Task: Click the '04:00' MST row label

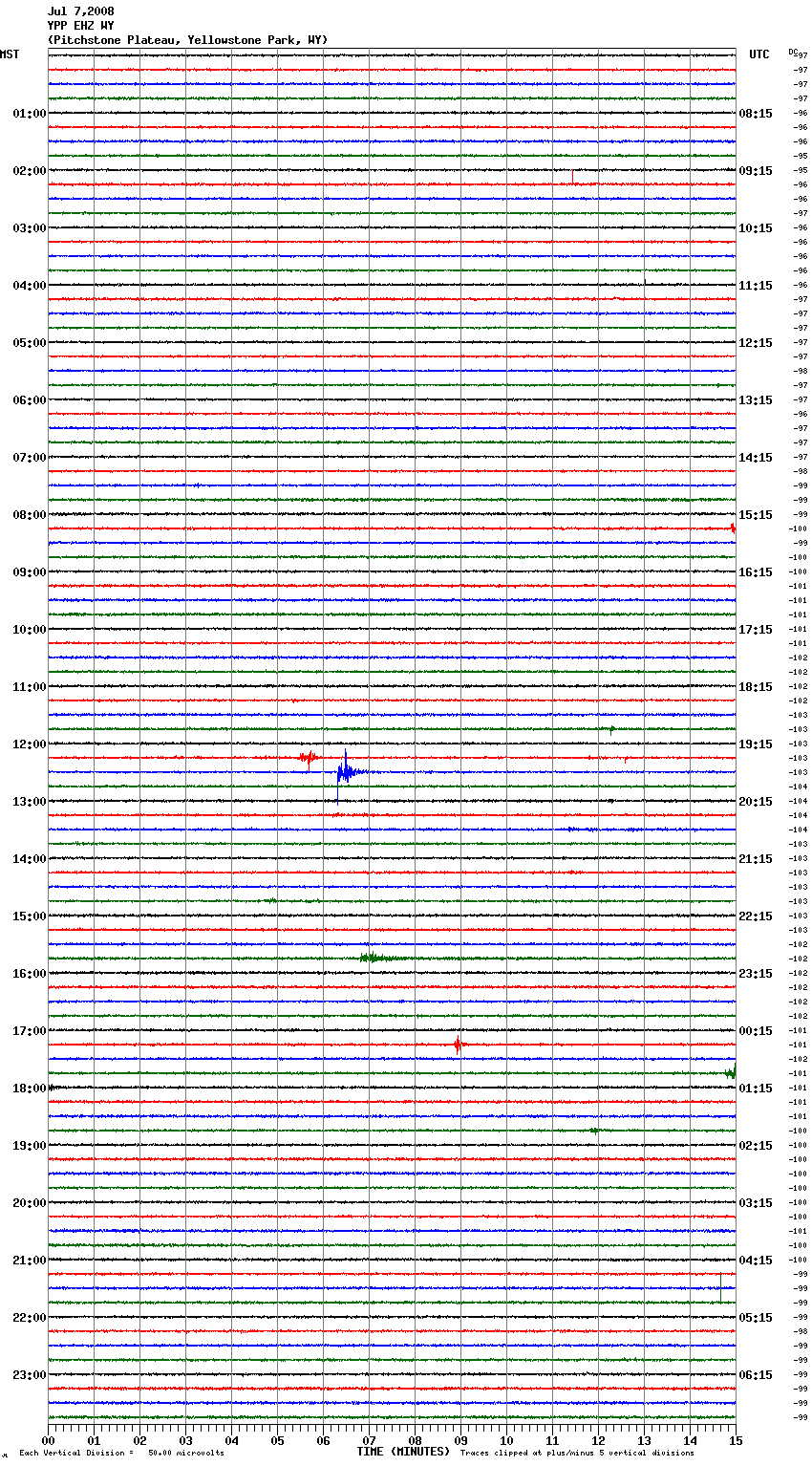Action: click(x=29, y=286)
